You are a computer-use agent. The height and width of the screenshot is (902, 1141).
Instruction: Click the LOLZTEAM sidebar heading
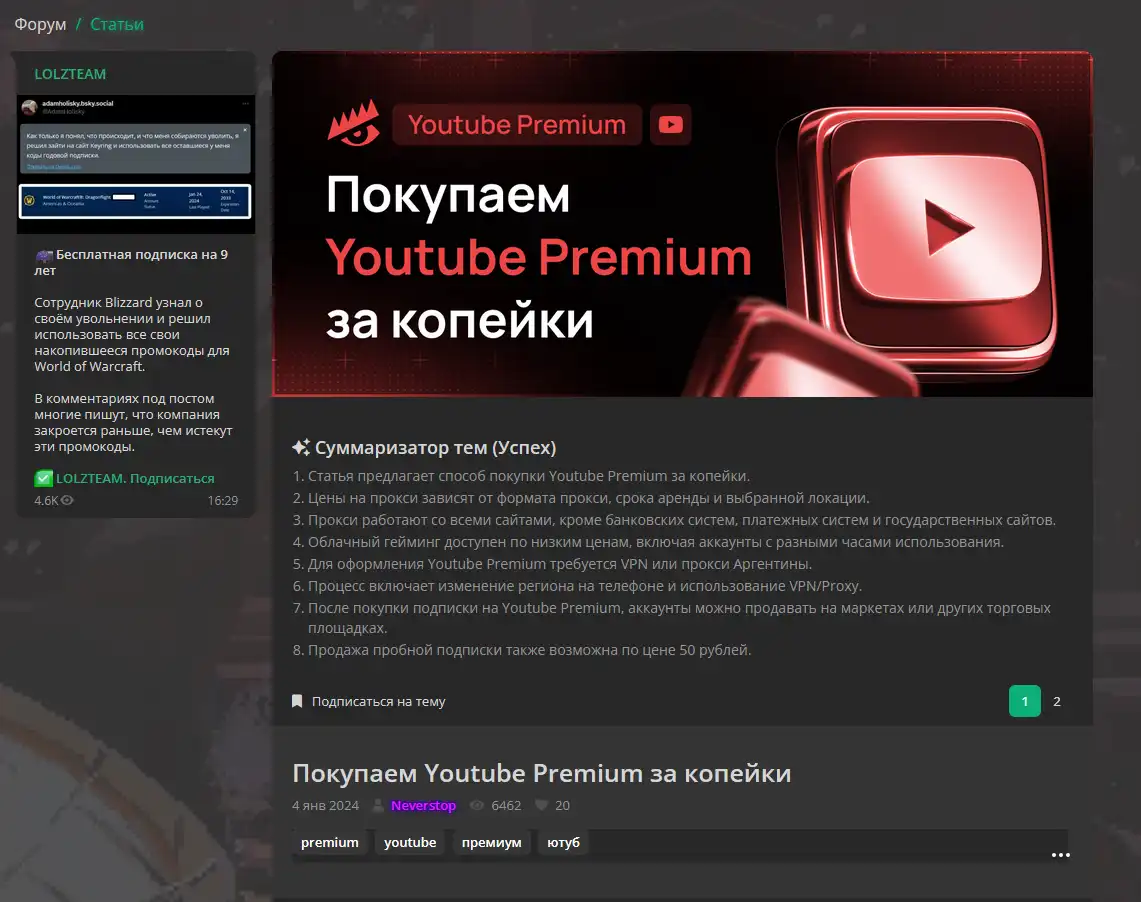[70, 74]
